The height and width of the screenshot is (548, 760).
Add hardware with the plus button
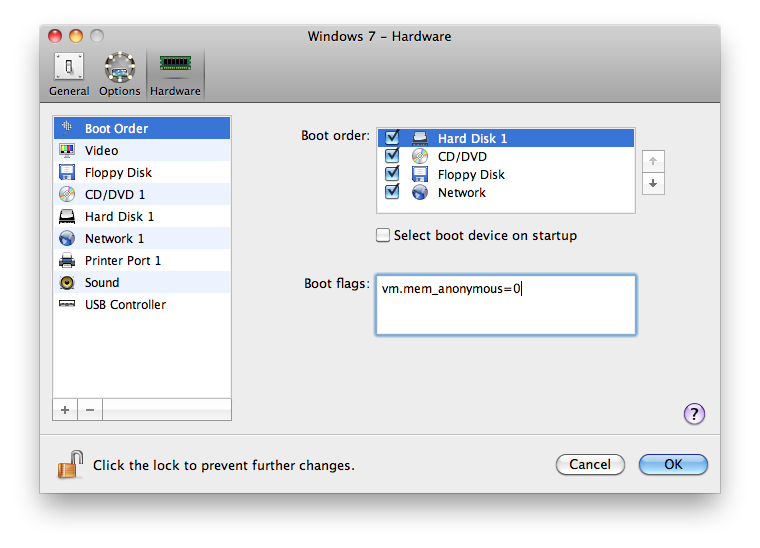pyautogui.click(x=65, y=410)
